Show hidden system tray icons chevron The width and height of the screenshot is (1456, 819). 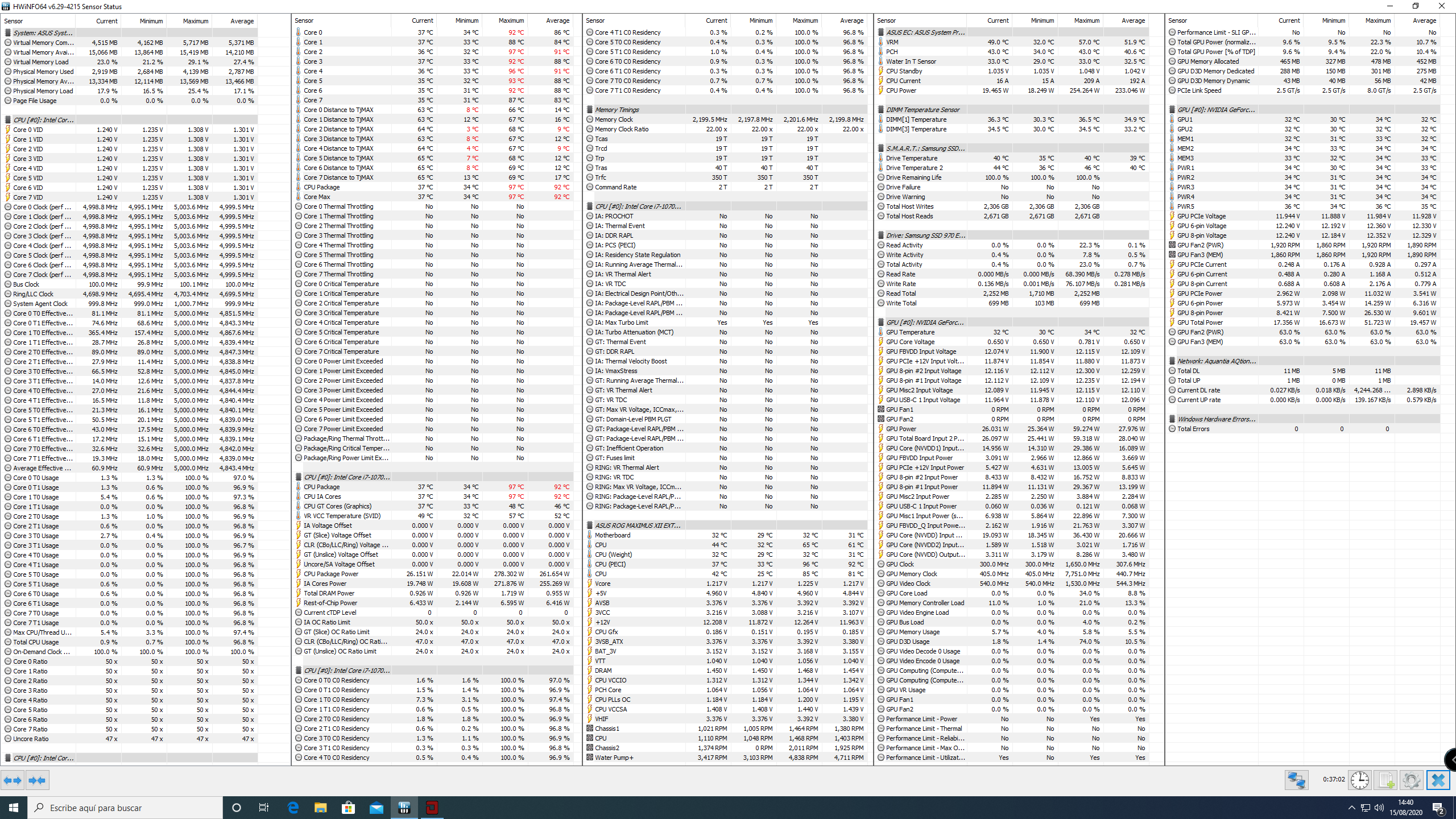(1351, 808)
